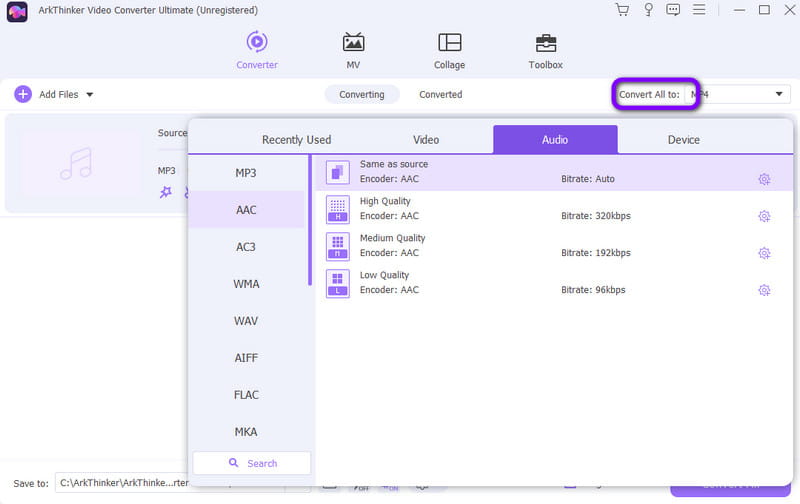This screenshot has width=800, height=504.
Task: Switch to the Video tab
Action: point(426,140)
